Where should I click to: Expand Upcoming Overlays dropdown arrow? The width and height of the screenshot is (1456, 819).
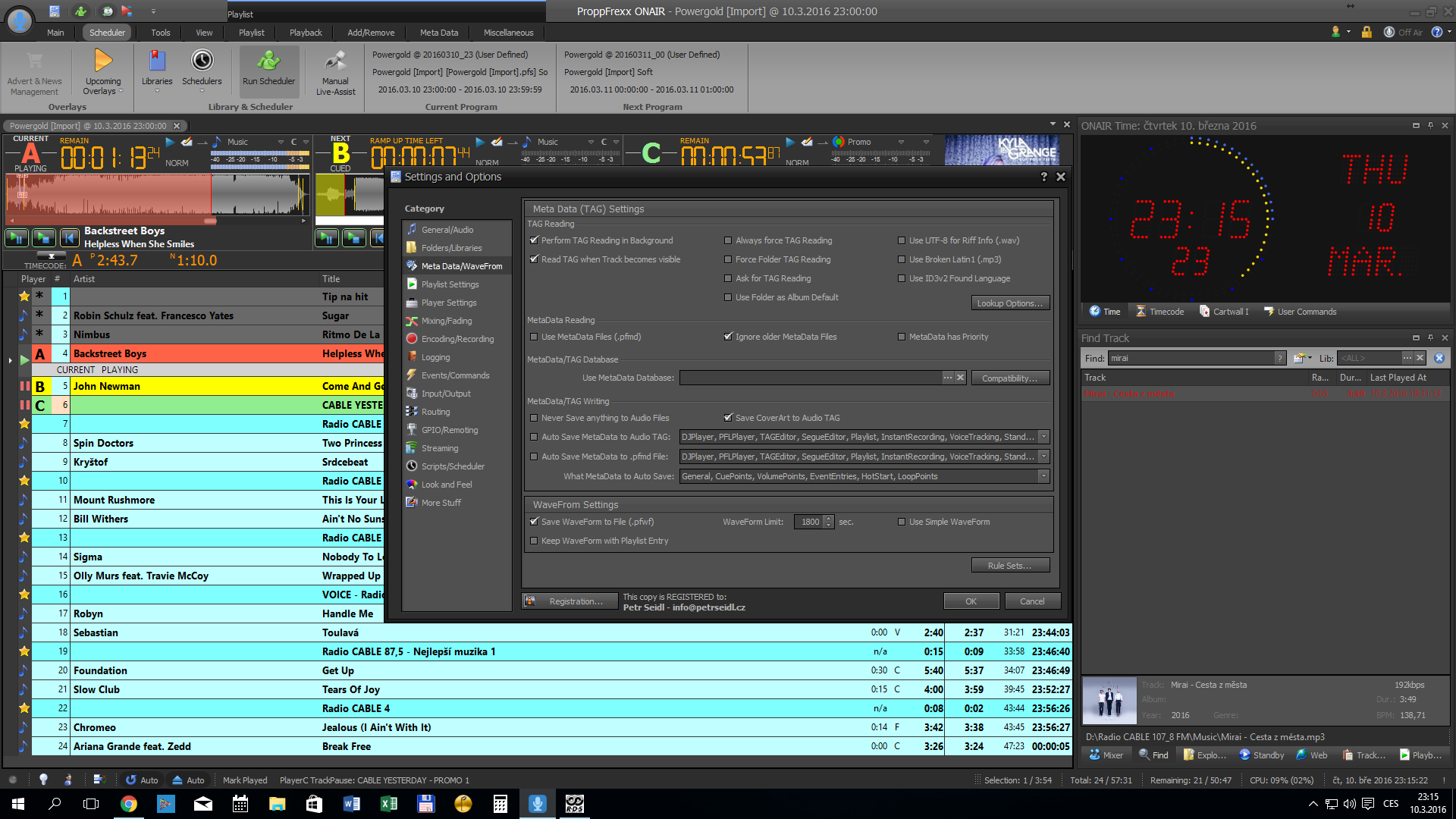tap(121, 92)
